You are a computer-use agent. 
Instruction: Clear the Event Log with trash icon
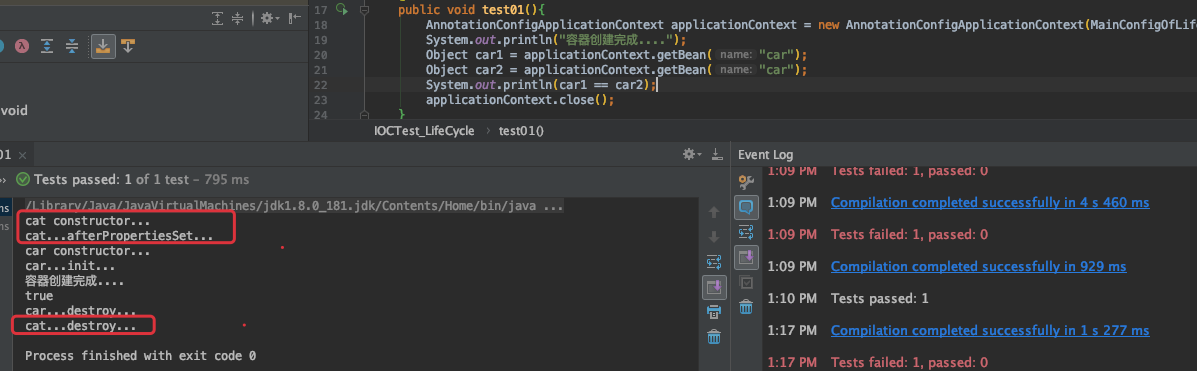(x=747, y=307)
